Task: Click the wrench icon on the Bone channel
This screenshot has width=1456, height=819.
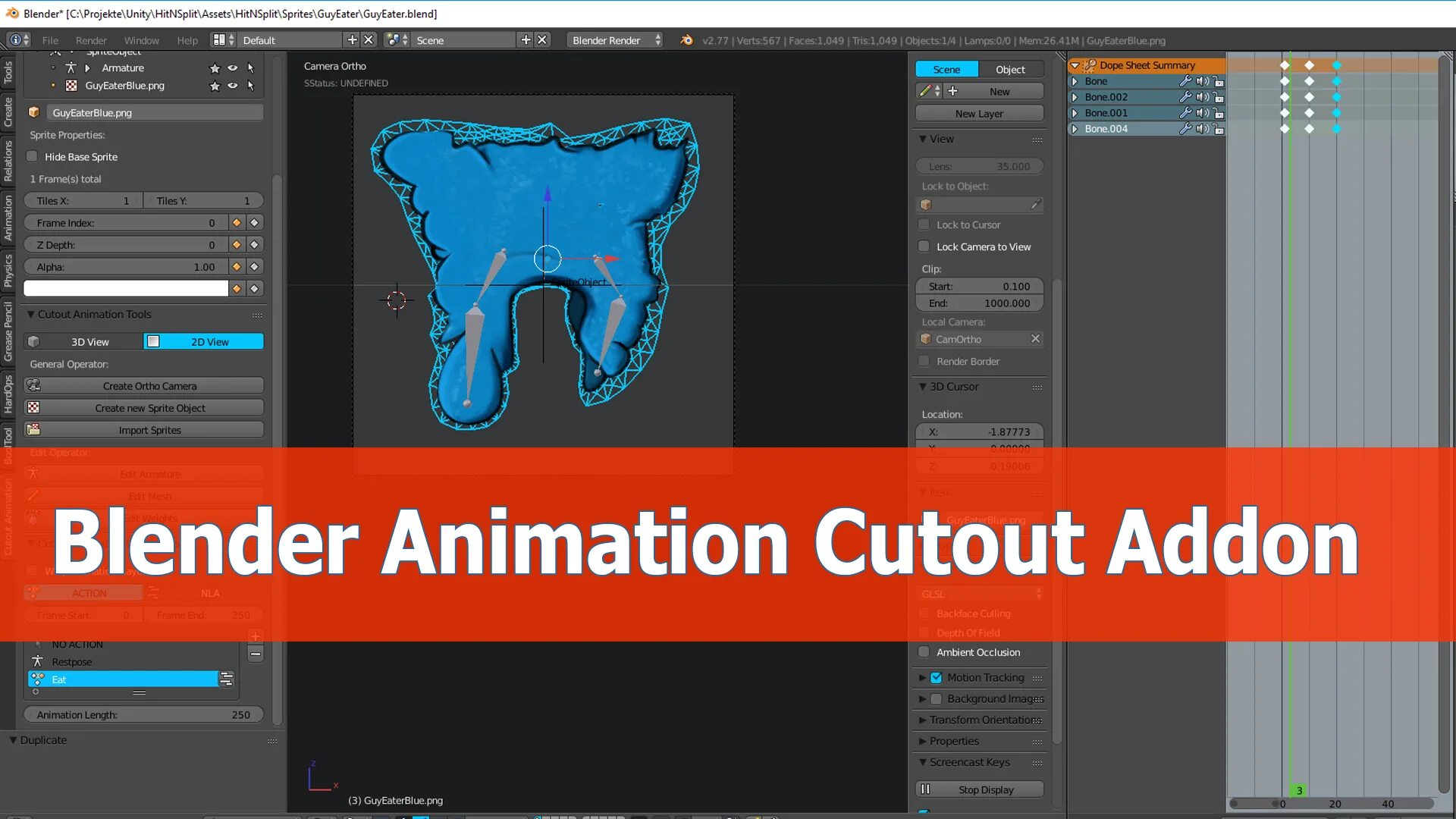Action: (x=1185, y=81)
